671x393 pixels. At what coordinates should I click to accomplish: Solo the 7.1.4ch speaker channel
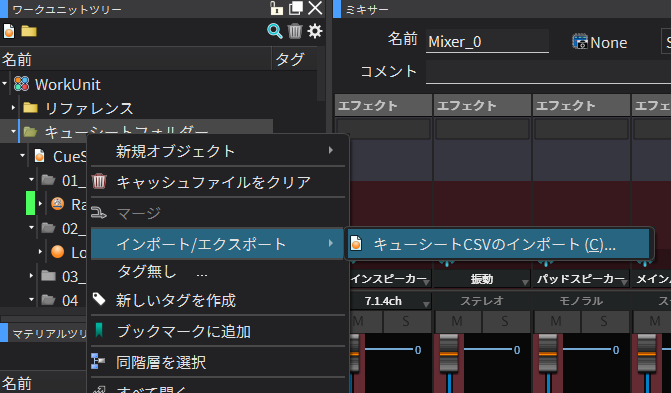[x=406, y=321]
